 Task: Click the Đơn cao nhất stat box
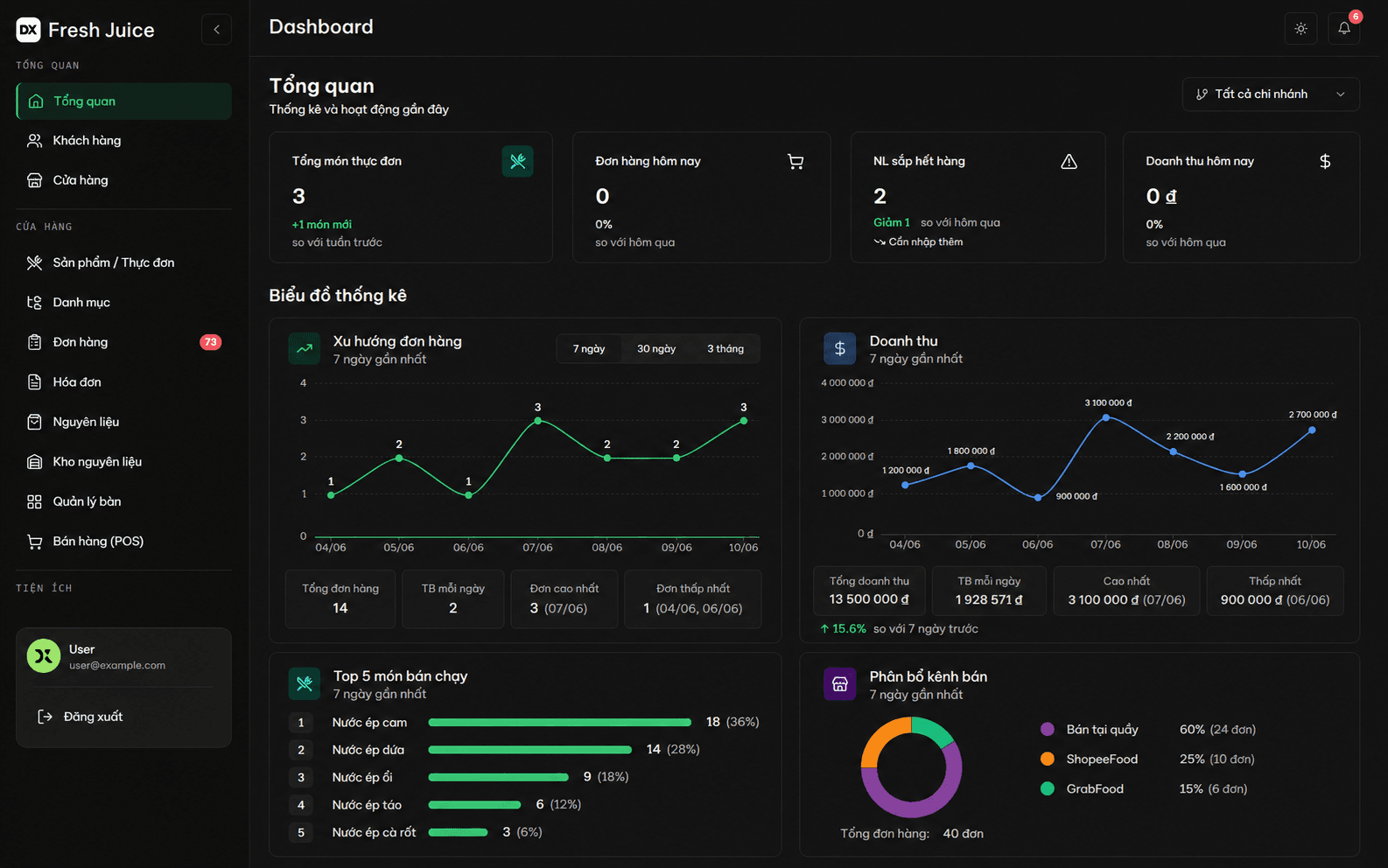564,599
